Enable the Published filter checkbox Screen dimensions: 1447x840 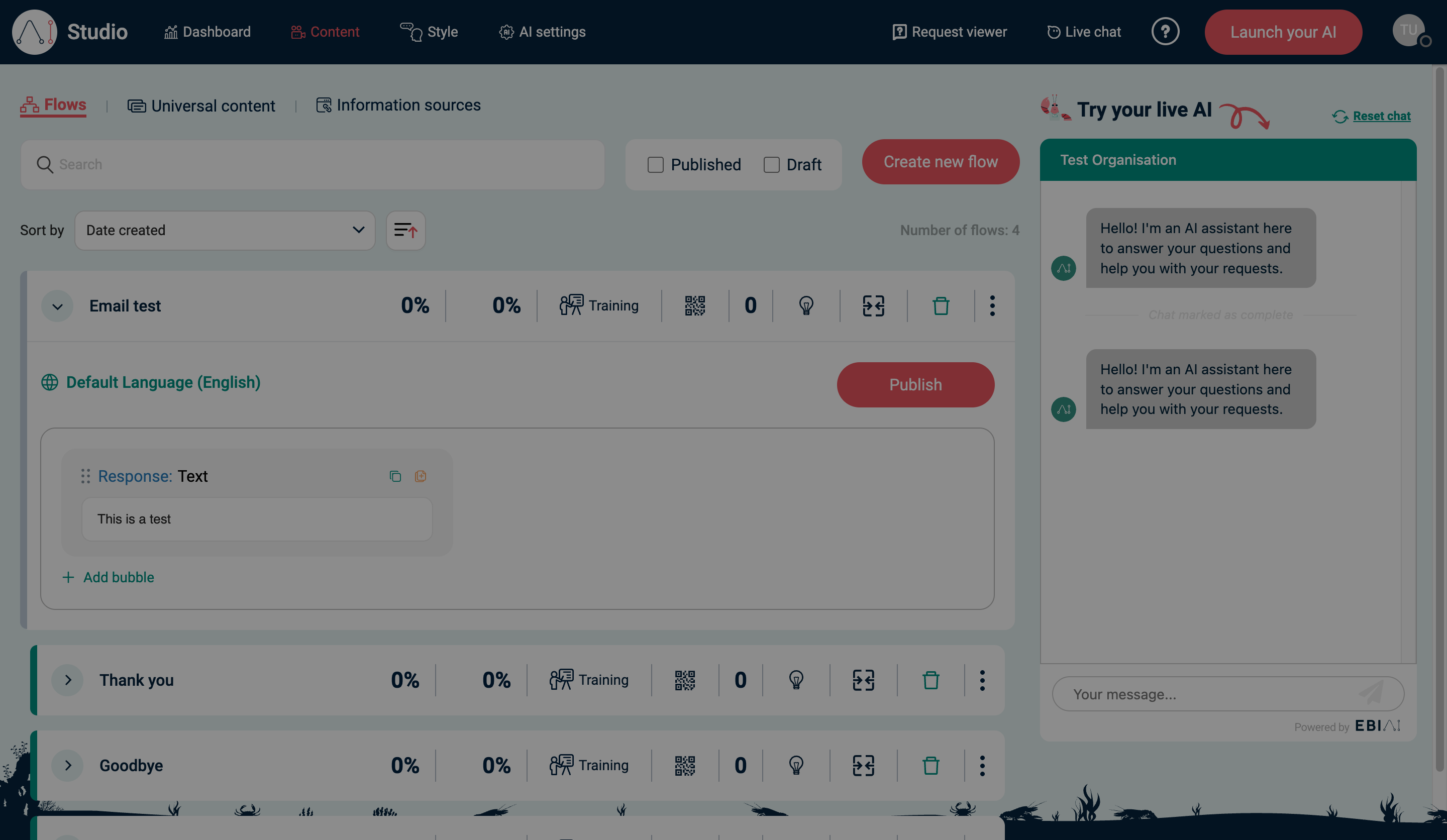tap(655, 164)
